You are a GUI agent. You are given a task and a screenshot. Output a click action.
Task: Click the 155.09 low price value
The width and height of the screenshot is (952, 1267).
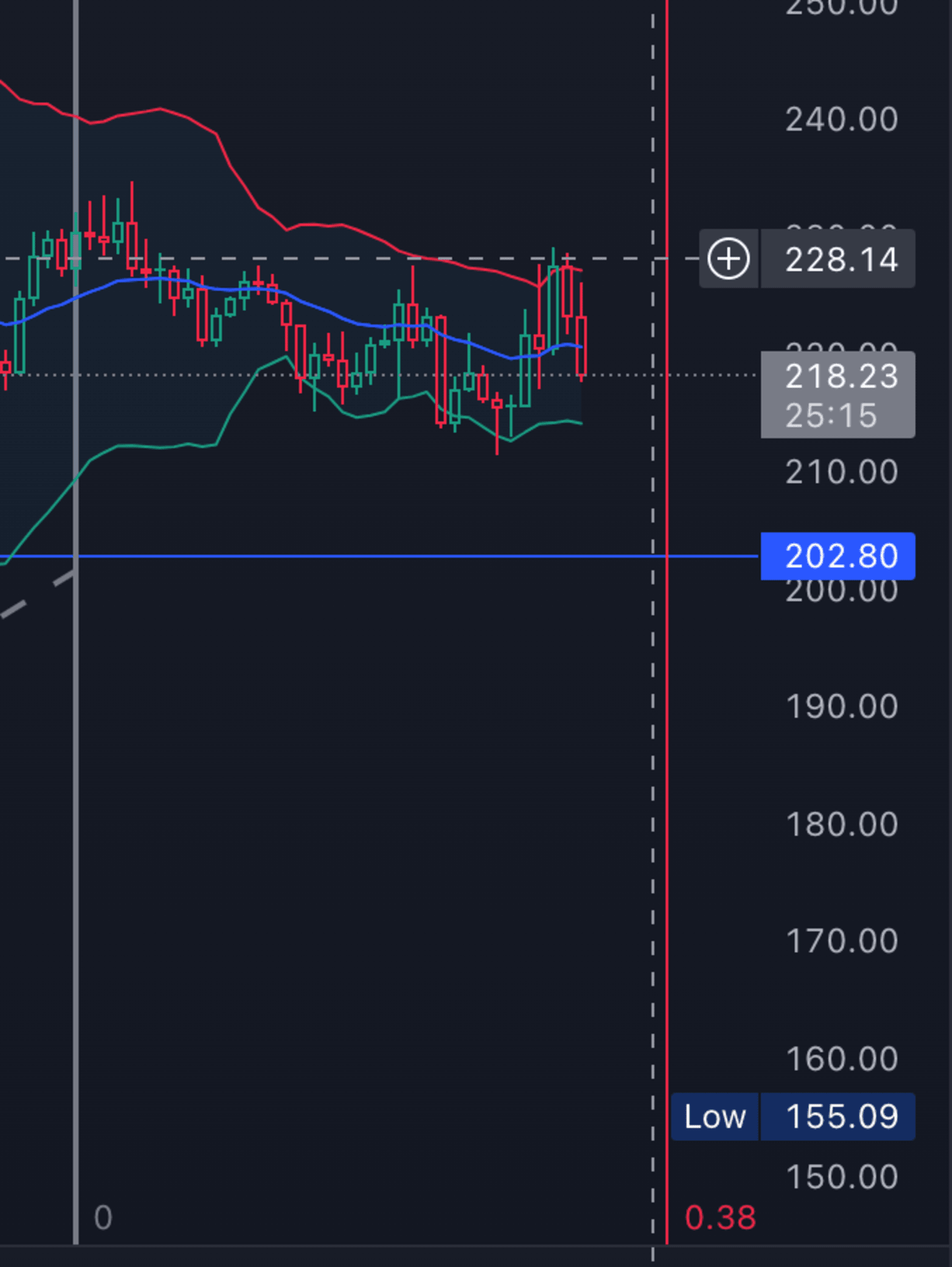[838, 1117]
